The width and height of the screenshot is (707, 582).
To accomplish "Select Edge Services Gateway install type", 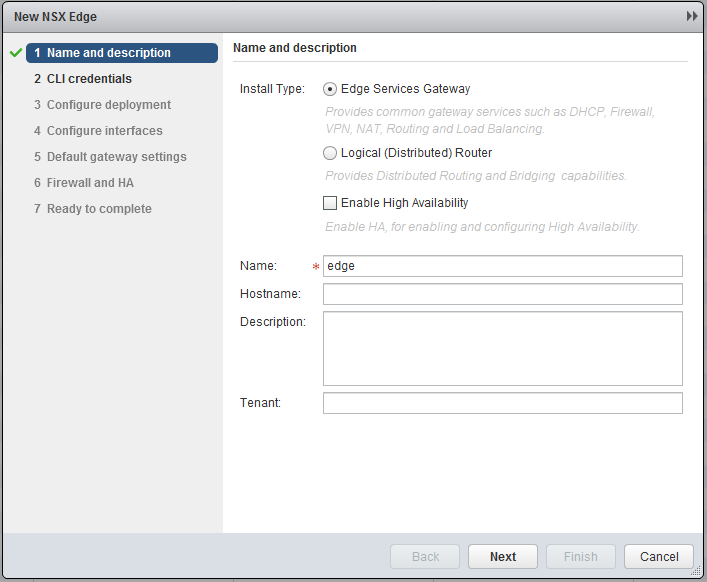I will [330, 89].
